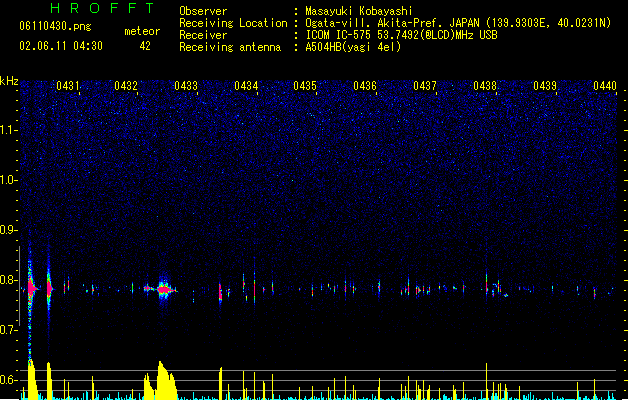629x400 pixels.
Task: Click the 0437 time marker
Action: point(425,85)
